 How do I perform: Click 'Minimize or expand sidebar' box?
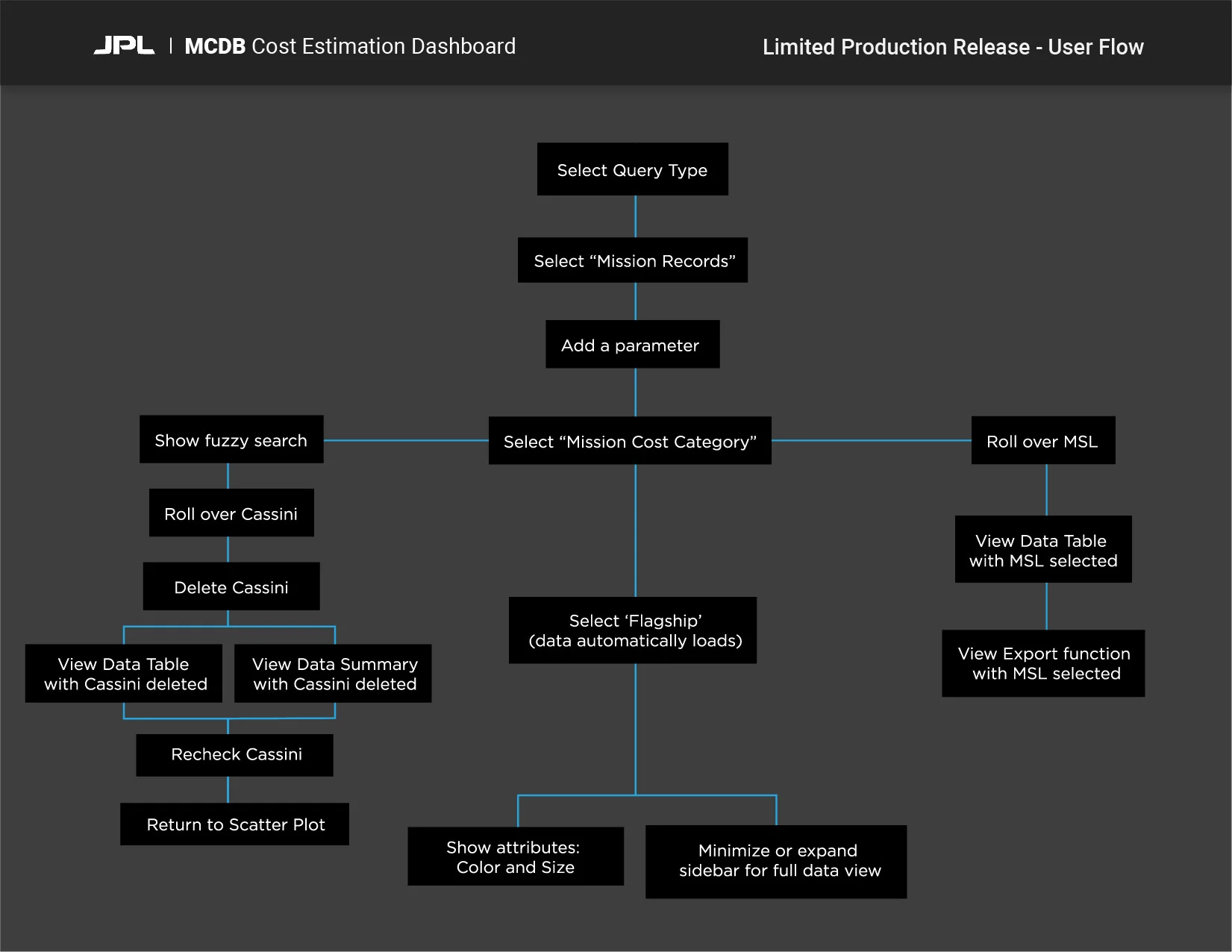776,862
